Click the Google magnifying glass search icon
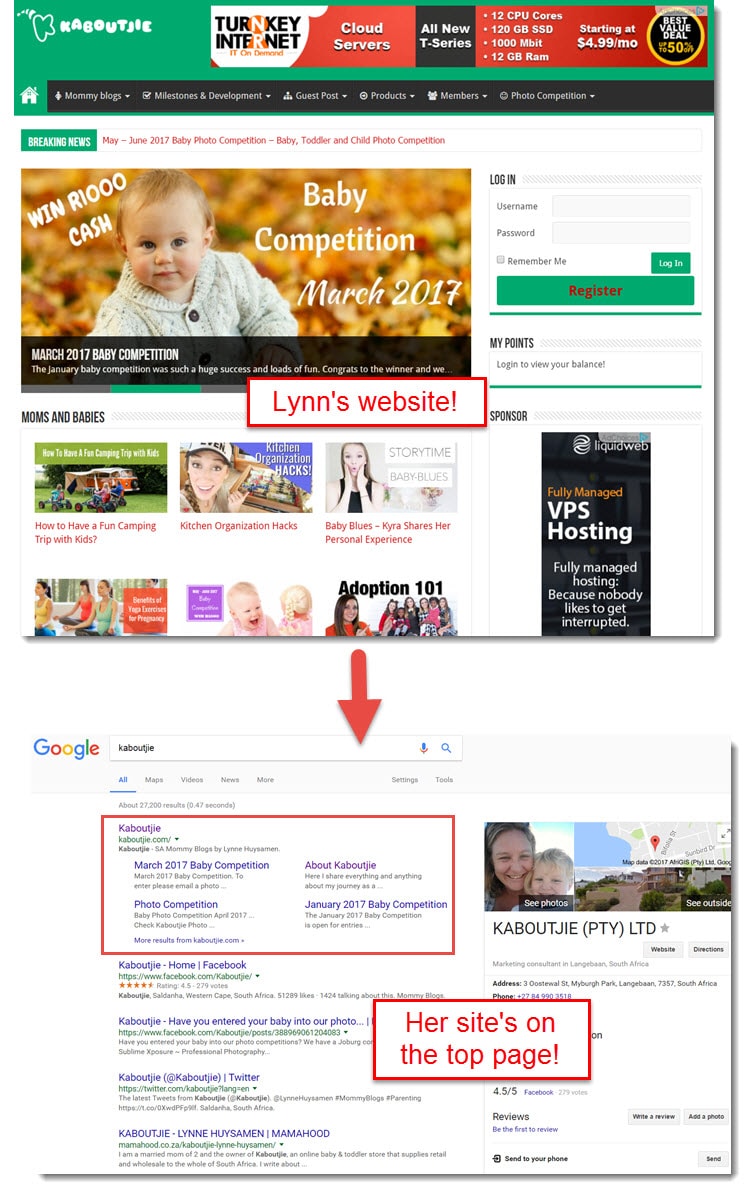Image resolution: width=746 pixels, height=1192 pixels. [x=446, y=748]
